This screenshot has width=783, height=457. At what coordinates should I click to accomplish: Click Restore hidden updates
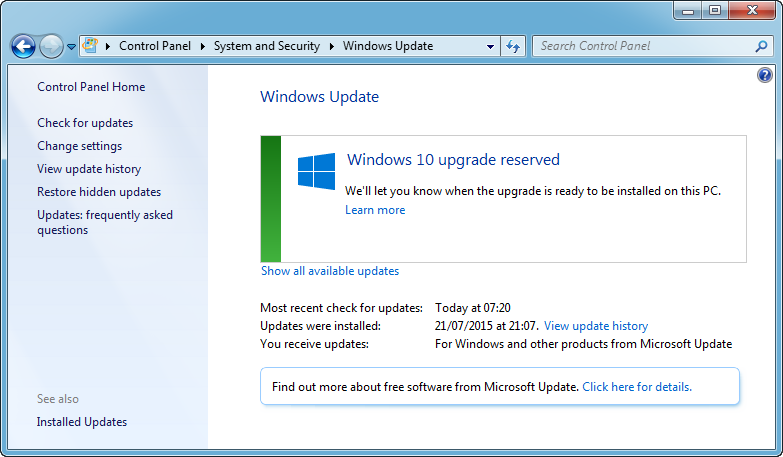99,192
